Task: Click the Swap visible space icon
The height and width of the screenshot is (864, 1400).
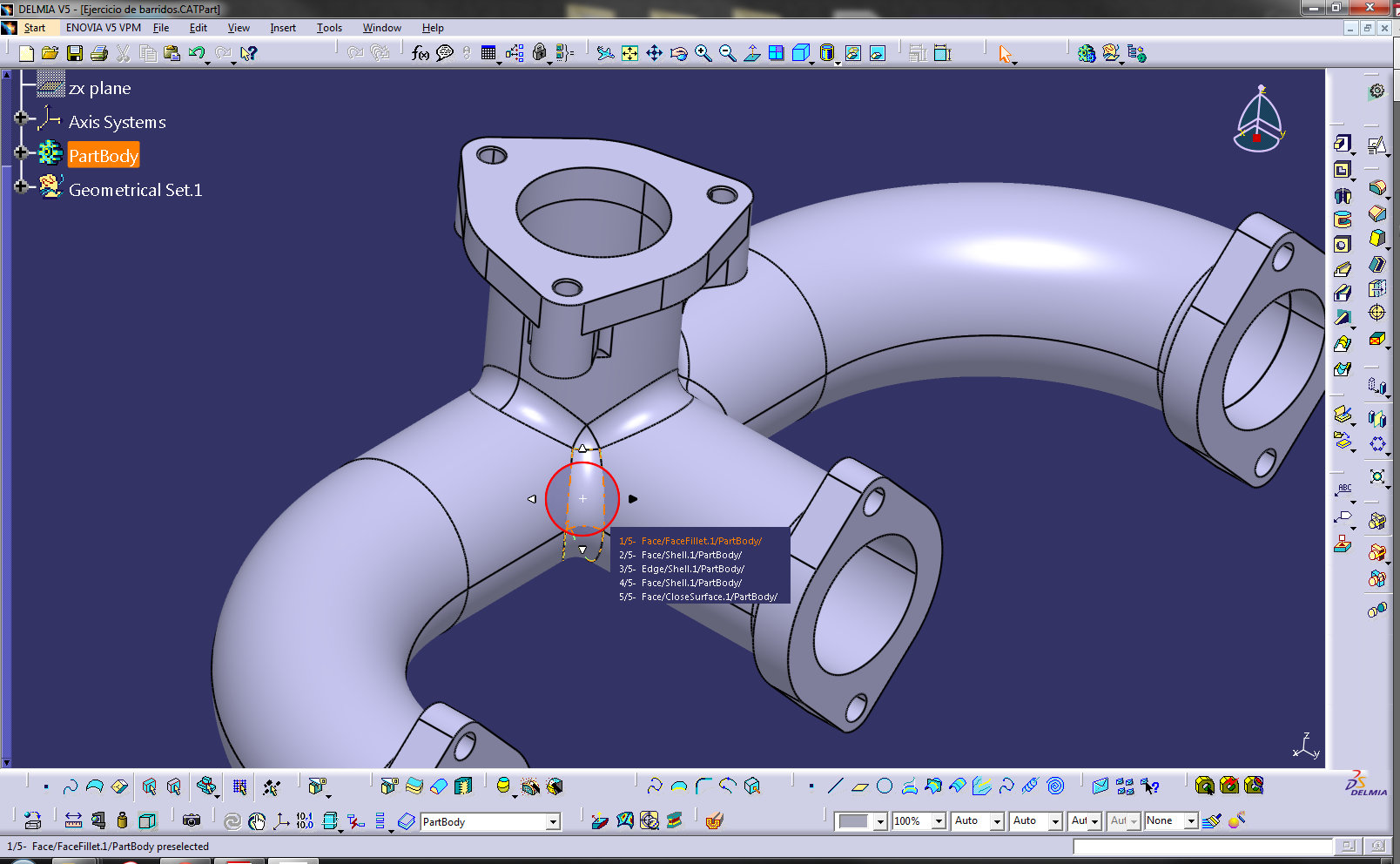Action: [x=878, y=54]
